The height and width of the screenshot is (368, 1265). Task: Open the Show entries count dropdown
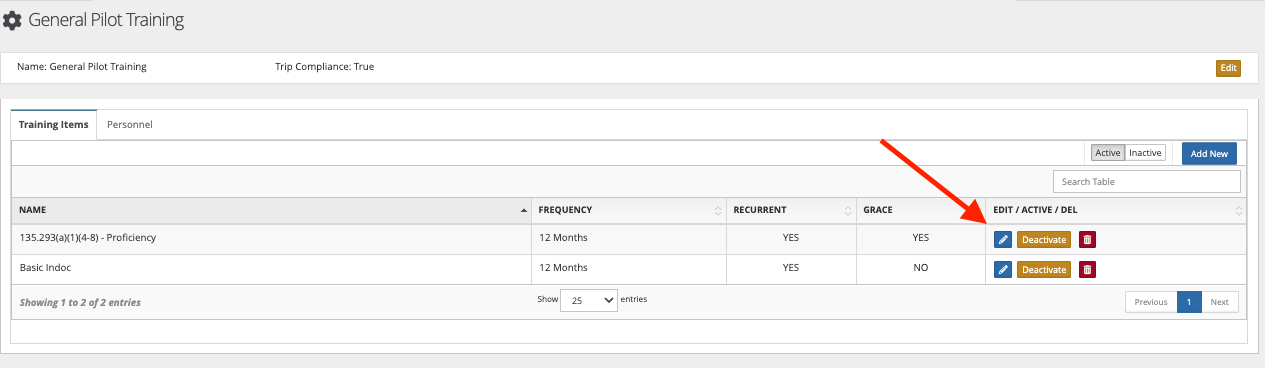pyautogui.click(x=589, y=300)
